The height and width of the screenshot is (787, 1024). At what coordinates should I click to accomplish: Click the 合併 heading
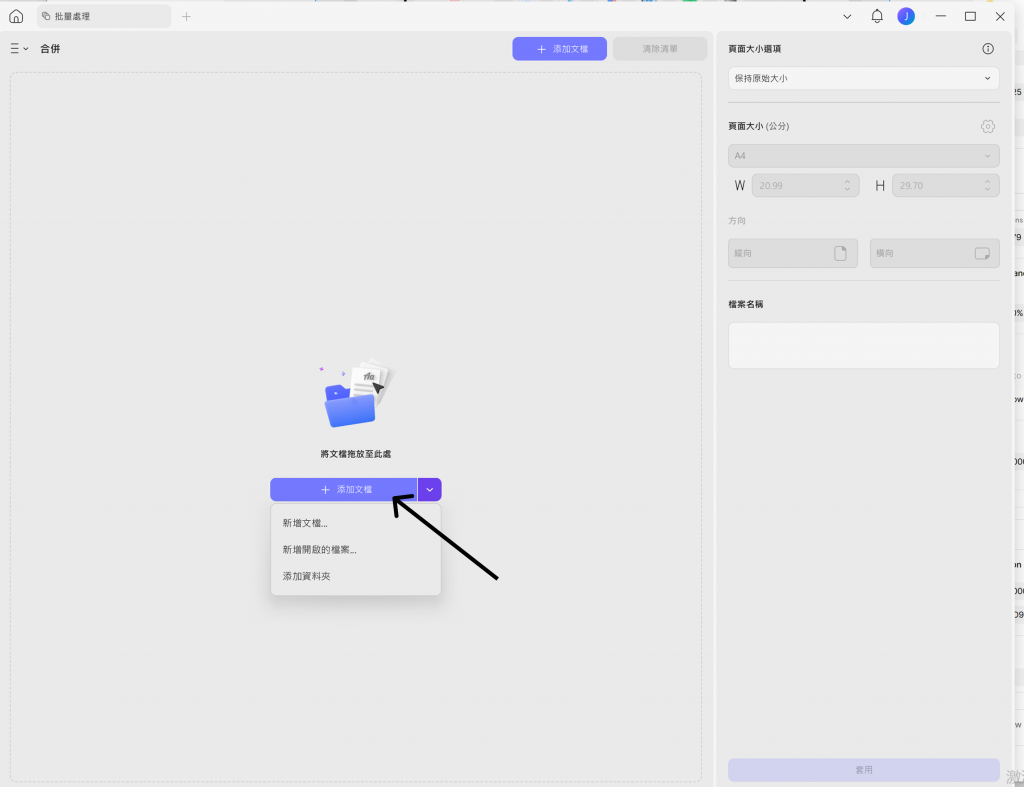click(x=50, y=48)
